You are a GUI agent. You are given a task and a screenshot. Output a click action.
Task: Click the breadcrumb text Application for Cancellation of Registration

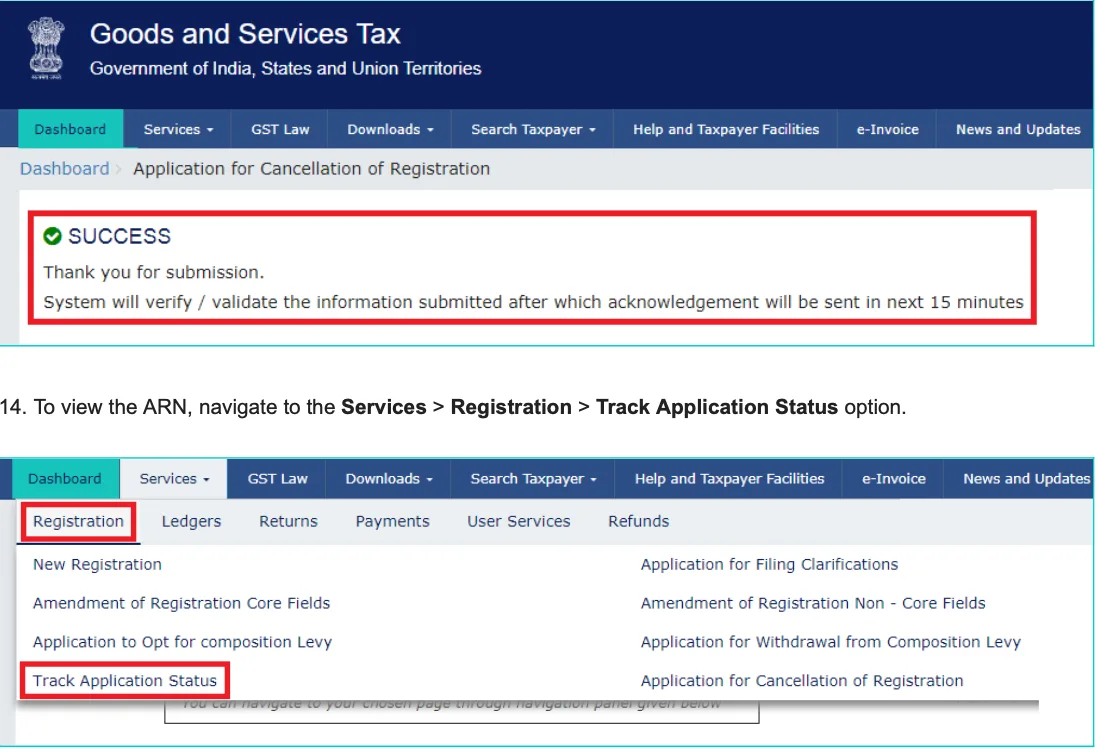311,168
